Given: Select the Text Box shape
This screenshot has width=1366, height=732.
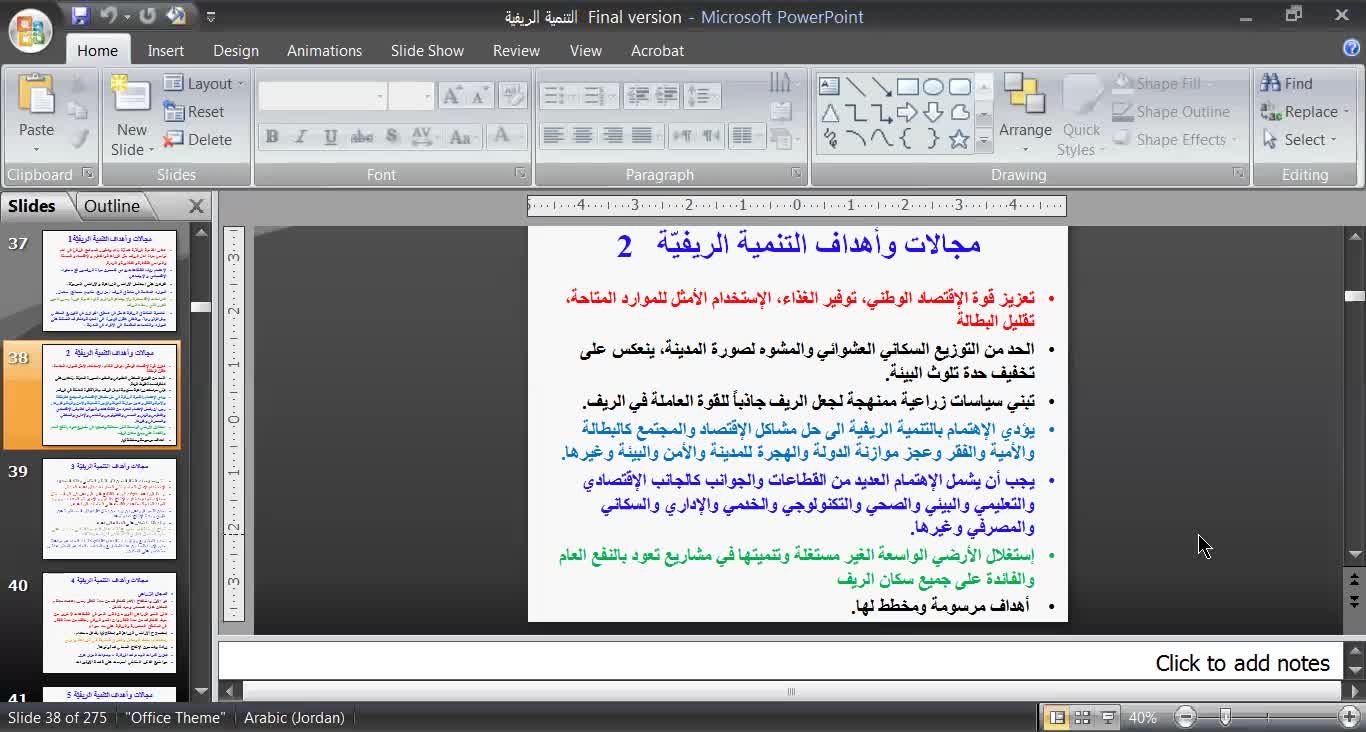Looking at the screenshot, I should pyautogui.click(x=829, y=87).
